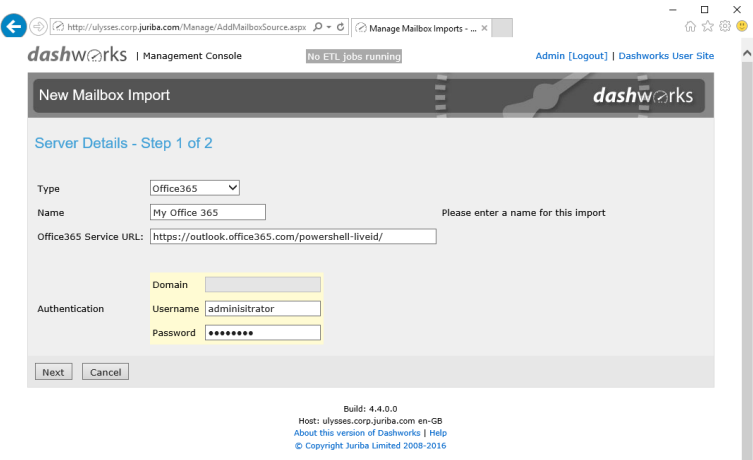Click the Server Details - Step 1 of 2 heading
The image size is (753, 460).
pyautogui.click(x=123, y=143)
